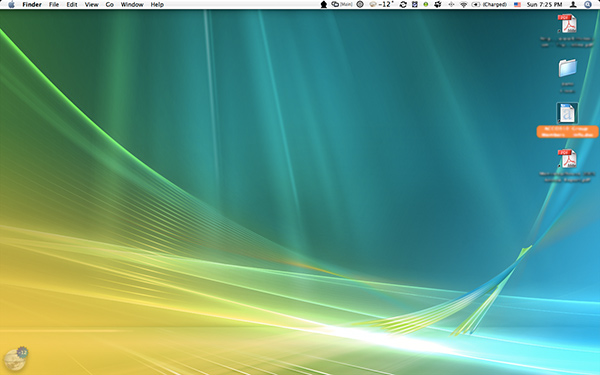Open the Go menu
Viewport: 600px width, 375px height.
(109, 5)
